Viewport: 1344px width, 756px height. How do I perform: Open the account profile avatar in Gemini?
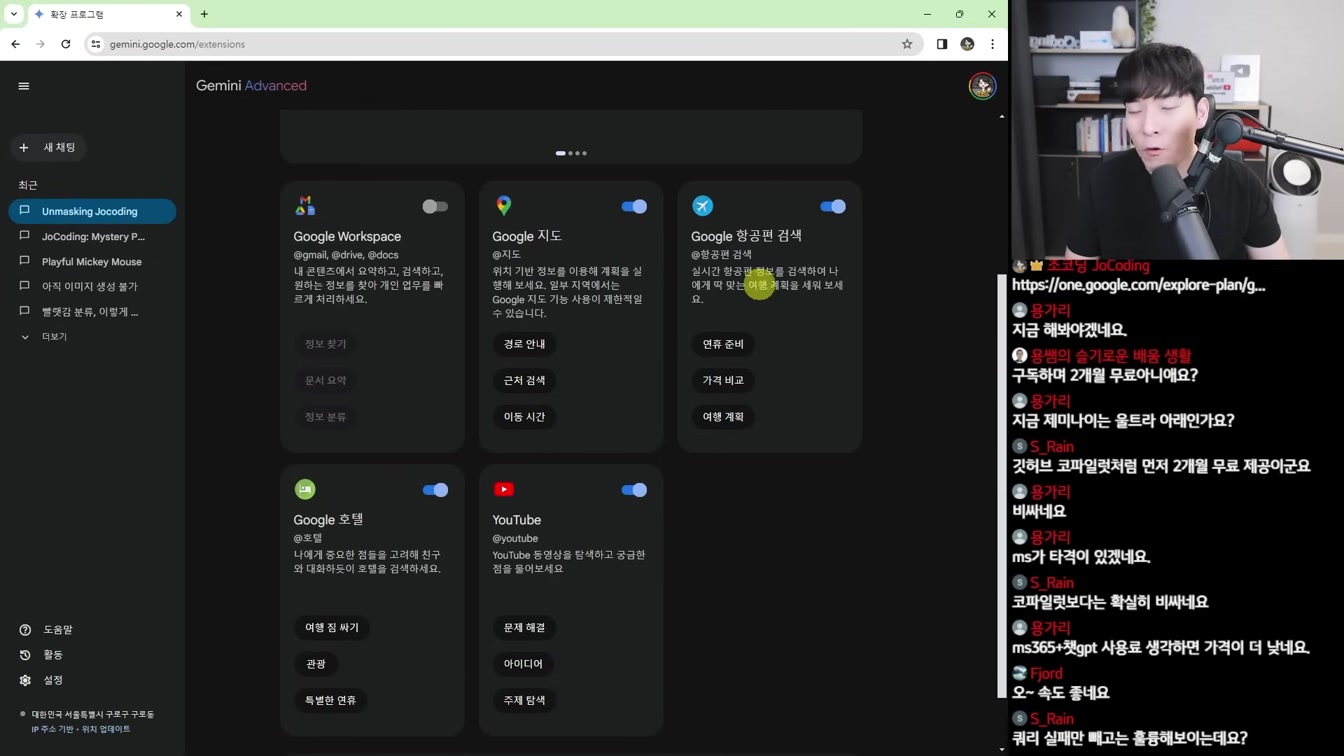(982, 86)
